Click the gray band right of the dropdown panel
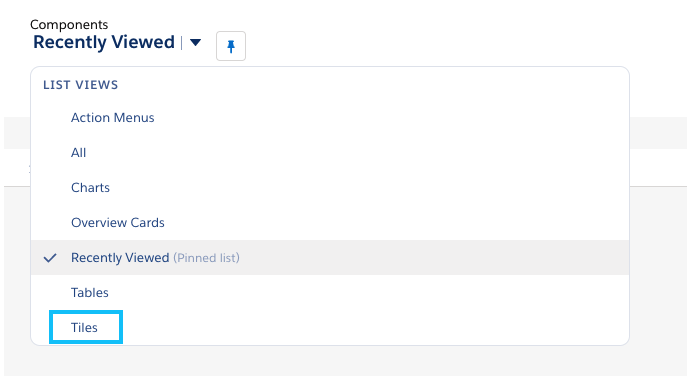687x376 pixels. pyautogui.click(x=658, y=133)
